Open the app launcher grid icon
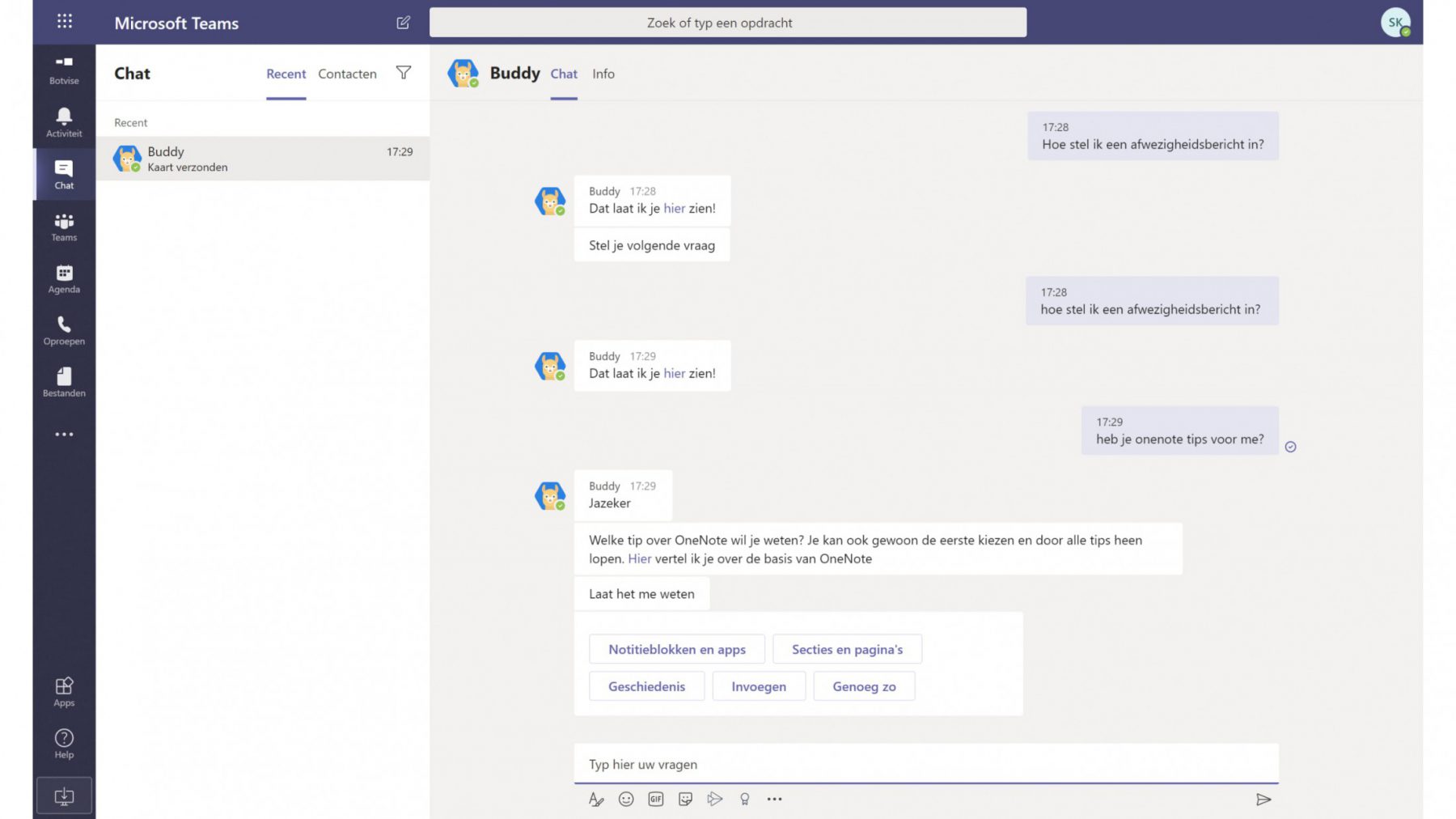1456x819 pixels. [65, 22]
